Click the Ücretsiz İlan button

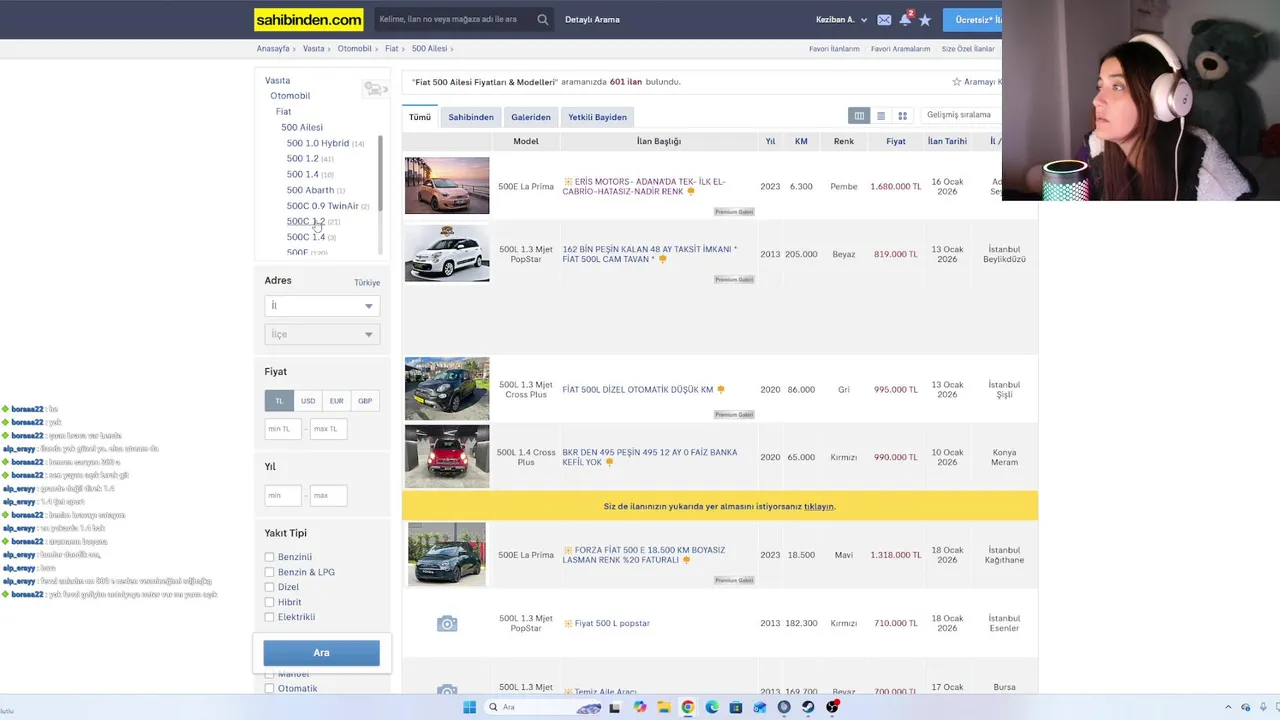[974, 20]
